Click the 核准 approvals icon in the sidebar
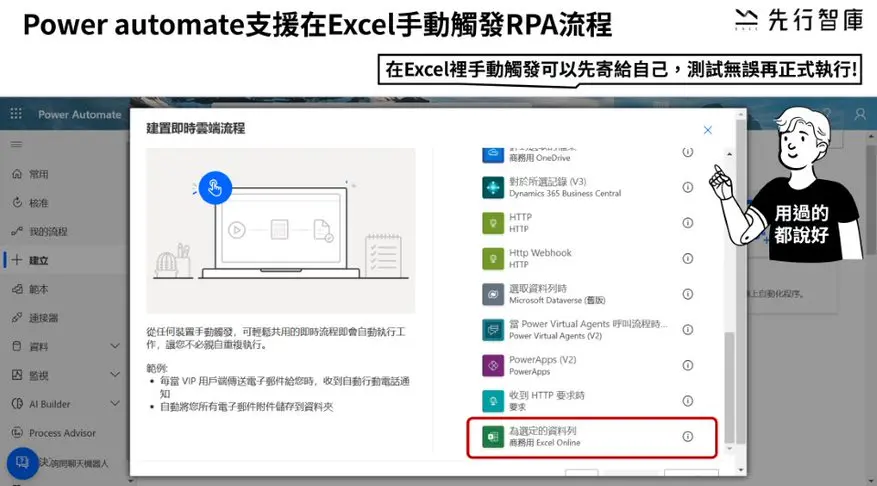This screenshot has width=877, height=486. click(17, 202)
